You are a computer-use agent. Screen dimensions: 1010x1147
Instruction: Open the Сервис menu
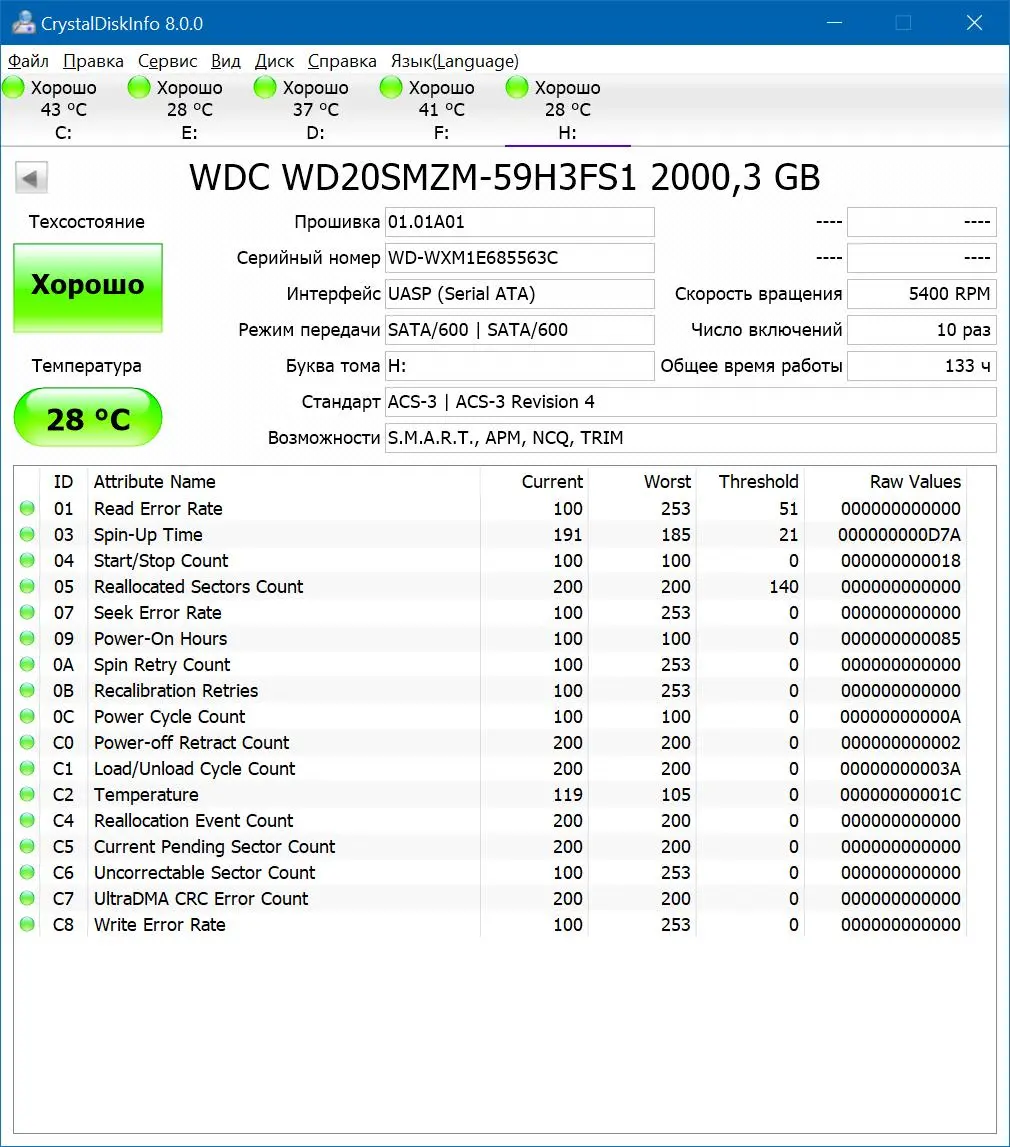point(167,61)
